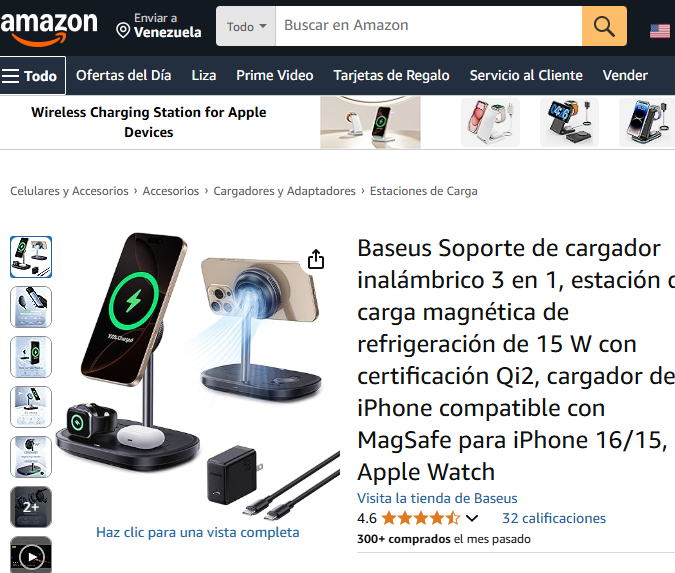Play the product video thumbnail
Viewport: 675px width, 573px height.
click(x=31, y=555)
